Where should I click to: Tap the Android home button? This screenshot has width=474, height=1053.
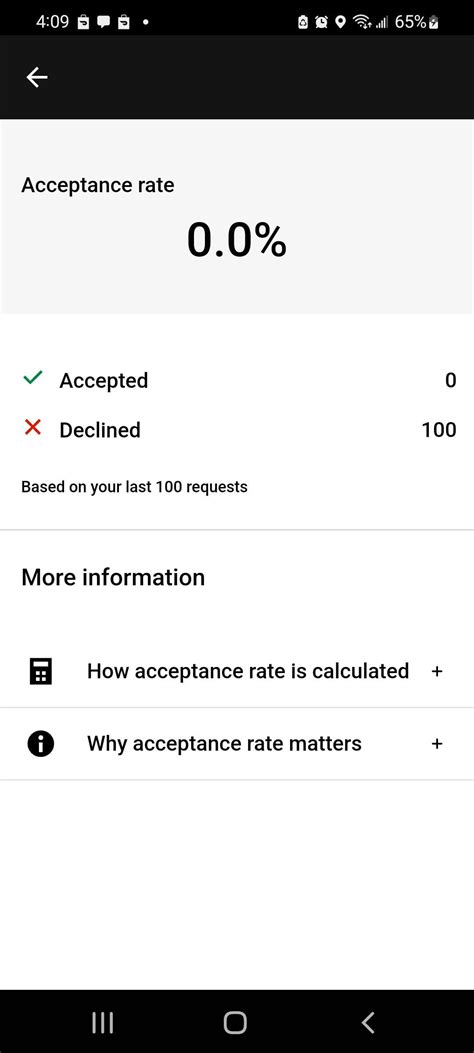235,1023
